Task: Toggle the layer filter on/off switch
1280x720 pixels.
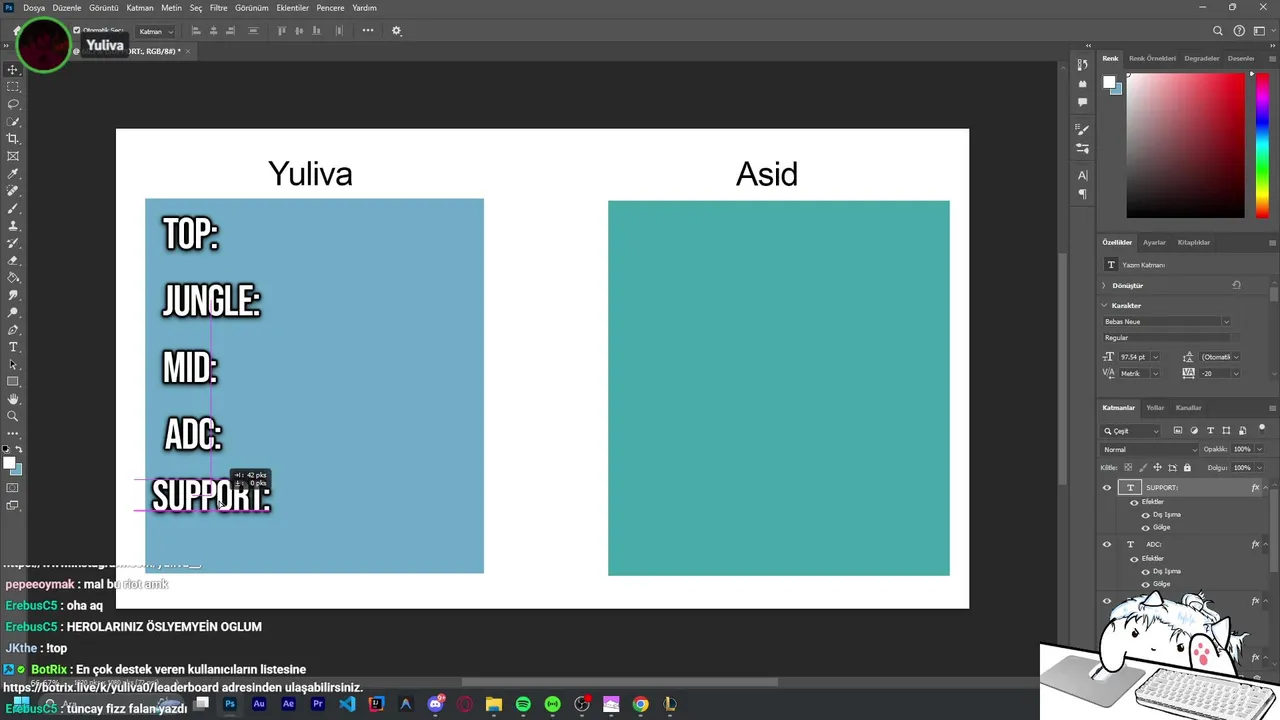Action: (1262, 429)
